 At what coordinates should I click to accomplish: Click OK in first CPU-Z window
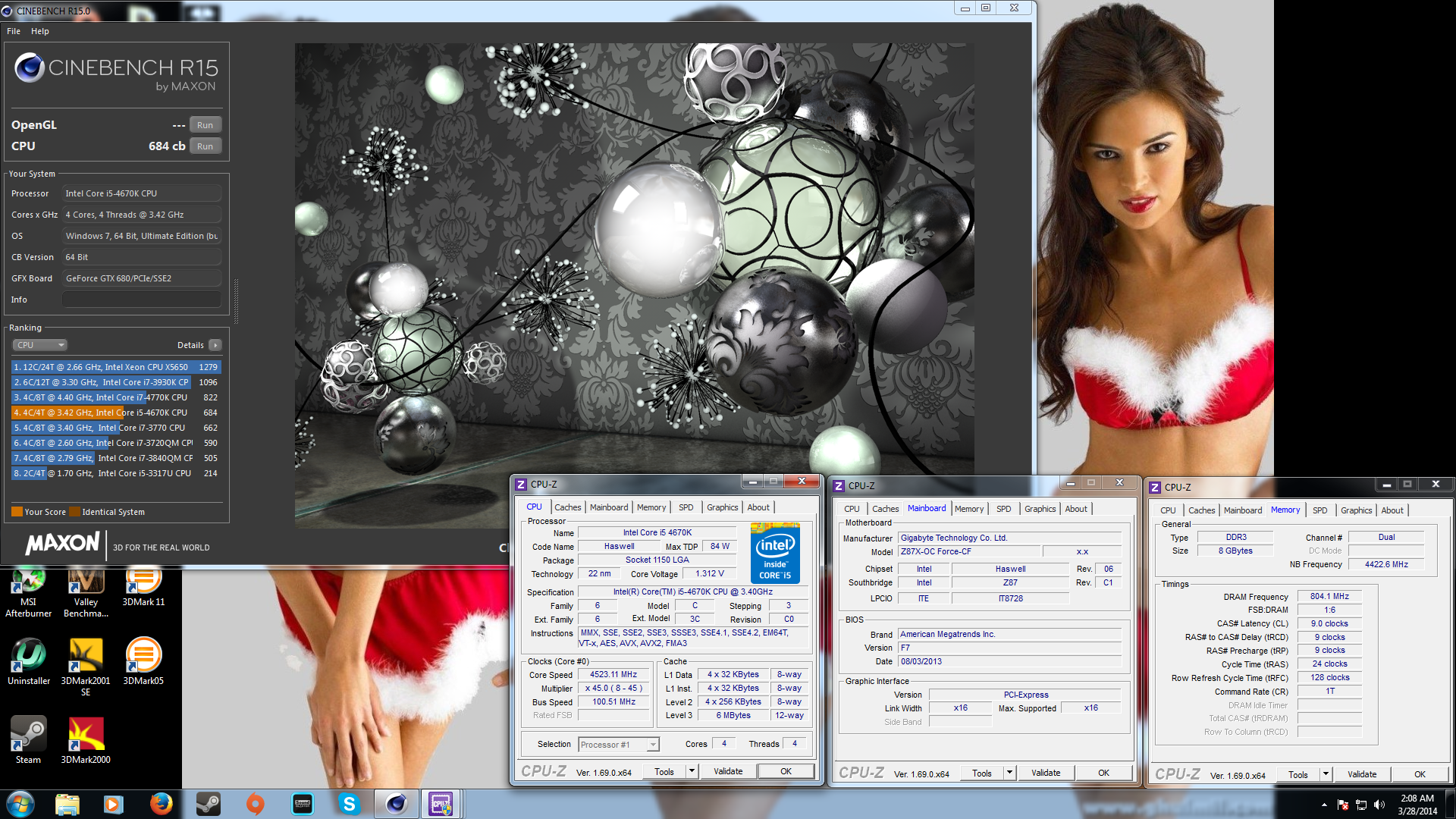tap(786, 771)
